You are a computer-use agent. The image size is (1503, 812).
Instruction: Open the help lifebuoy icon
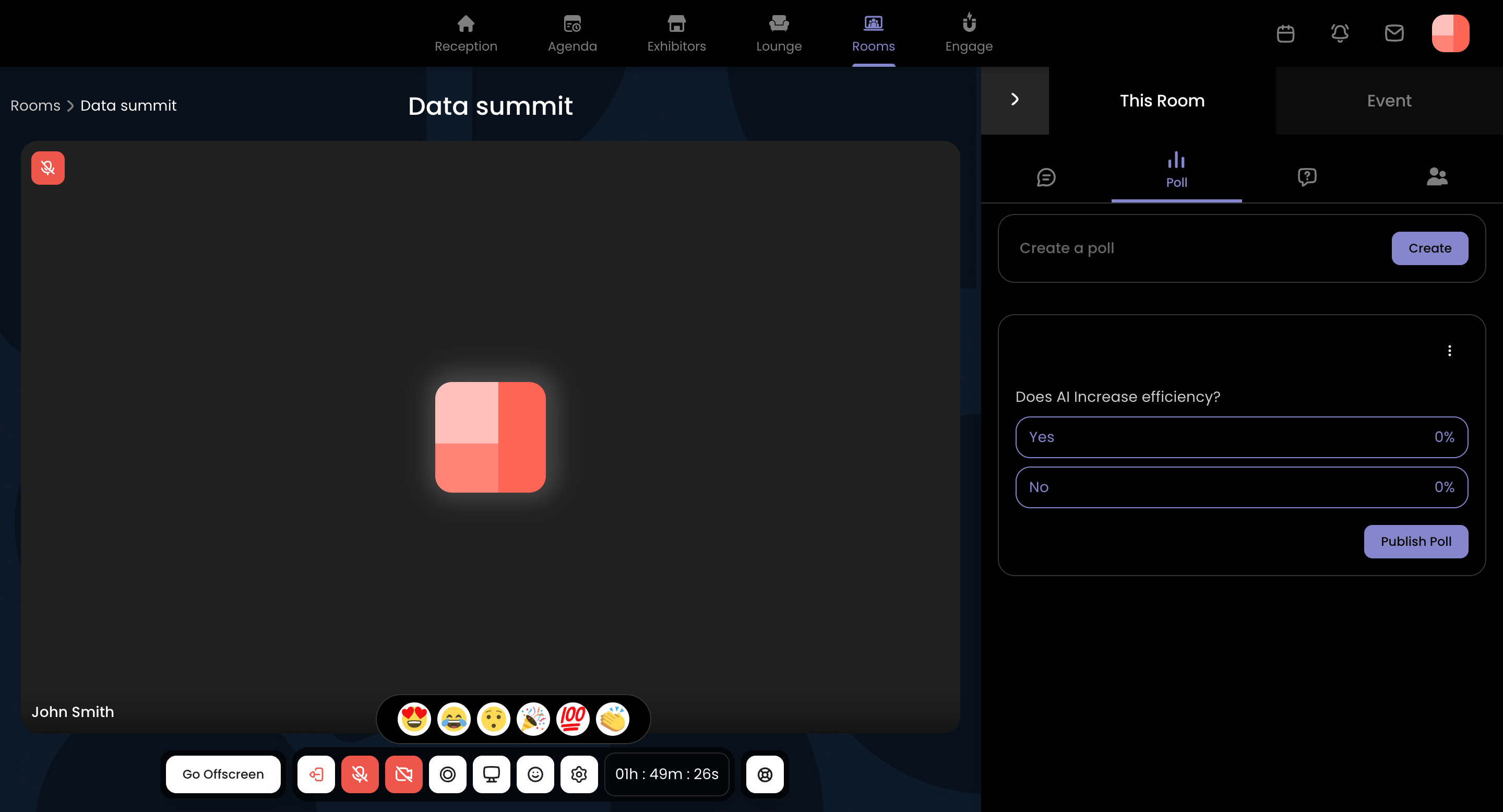[765, 774]
